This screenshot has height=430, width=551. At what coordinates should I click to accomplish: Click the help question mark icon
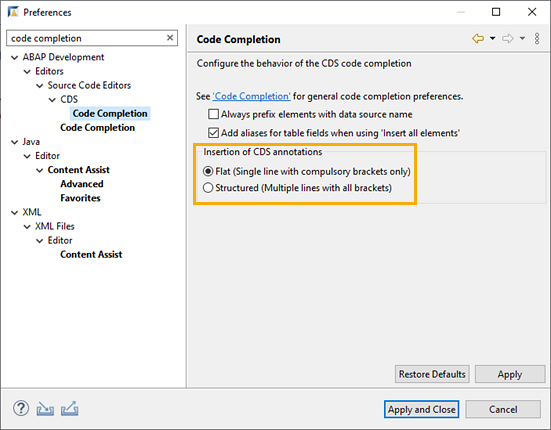tap(21, 409)
